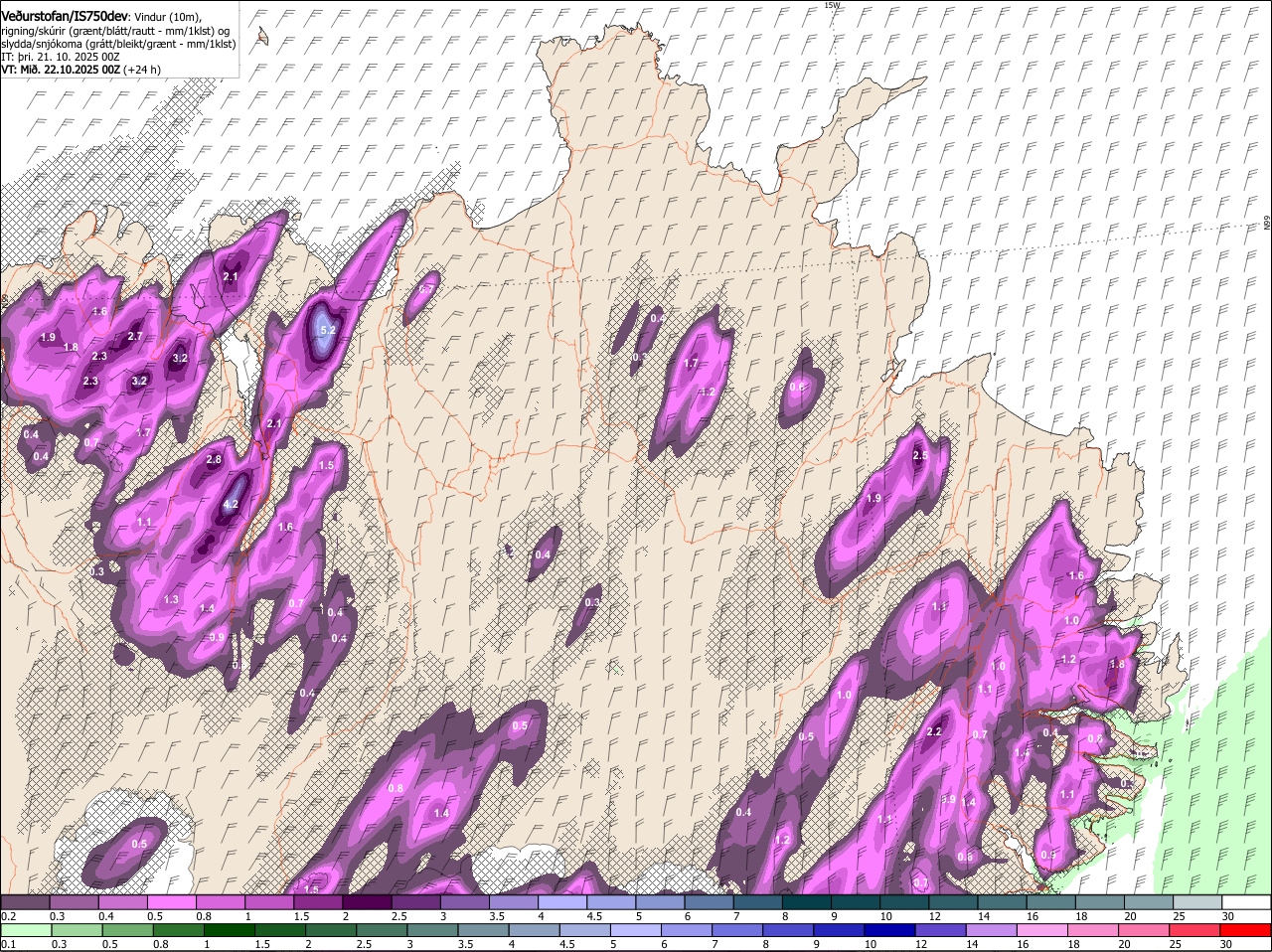Click the 0.2 label in the purple legend
Image resolution: width=1272 pixels, height=952 pixels.
8,916
